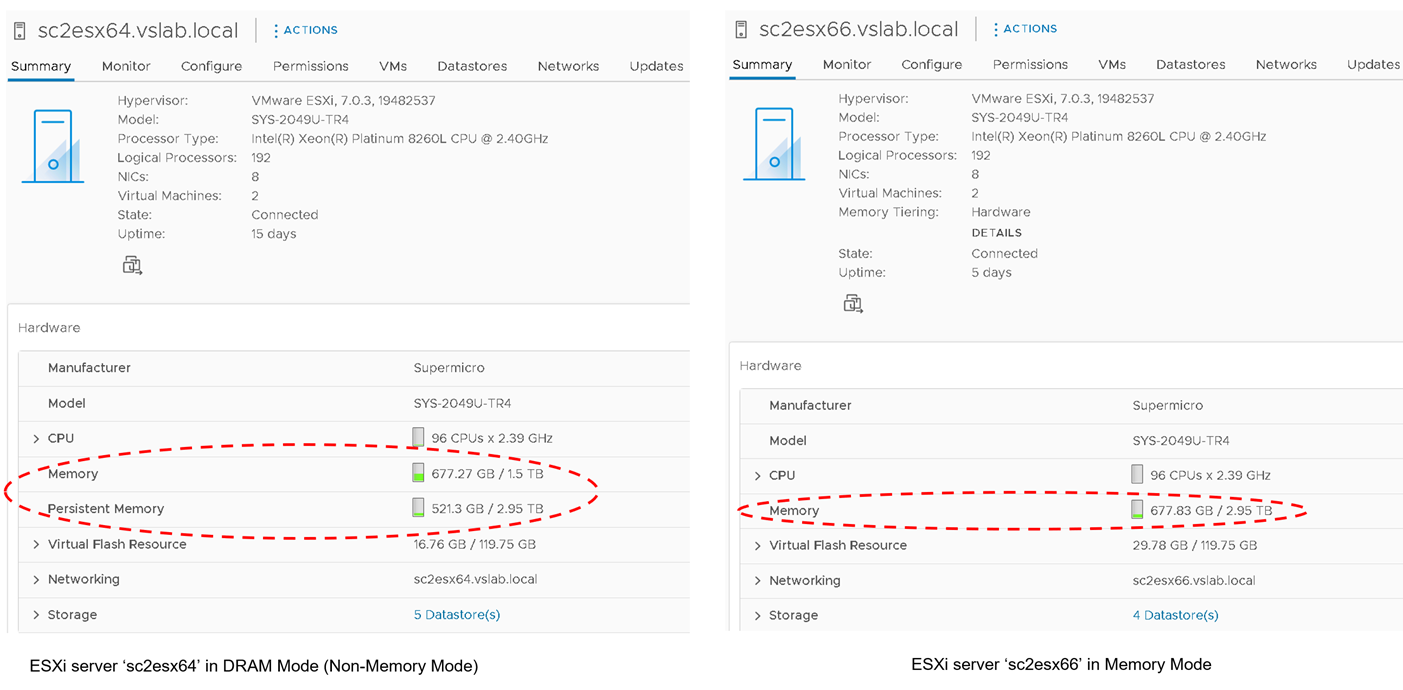Click Memory value 677.83 GB / 2.95 TB
Screen dimensions: 1403x690
(x=1213, y=511)
